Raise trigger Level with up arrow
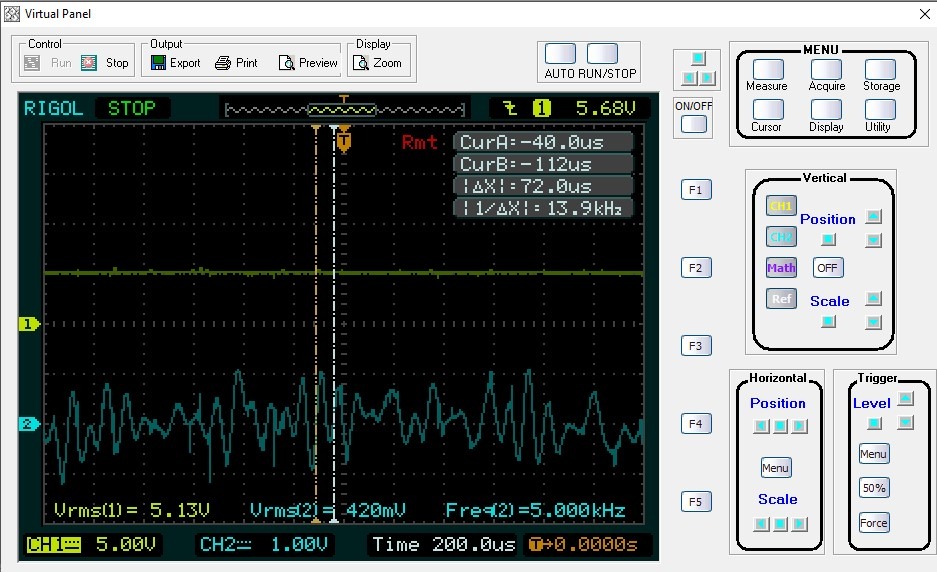The image size is (937, 572). click(906, 398)
